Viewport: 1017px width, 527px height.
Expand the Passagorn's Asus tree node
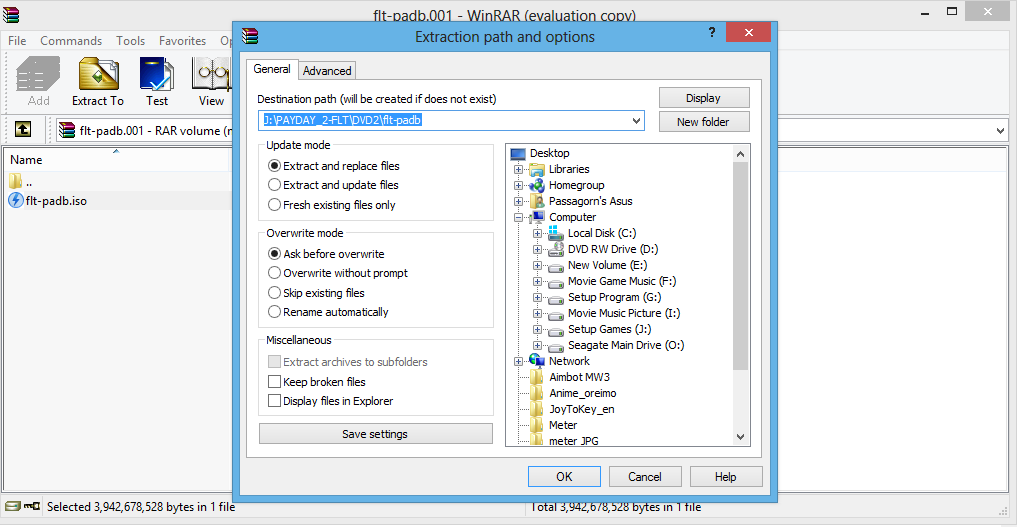click(x=518, y=201)
